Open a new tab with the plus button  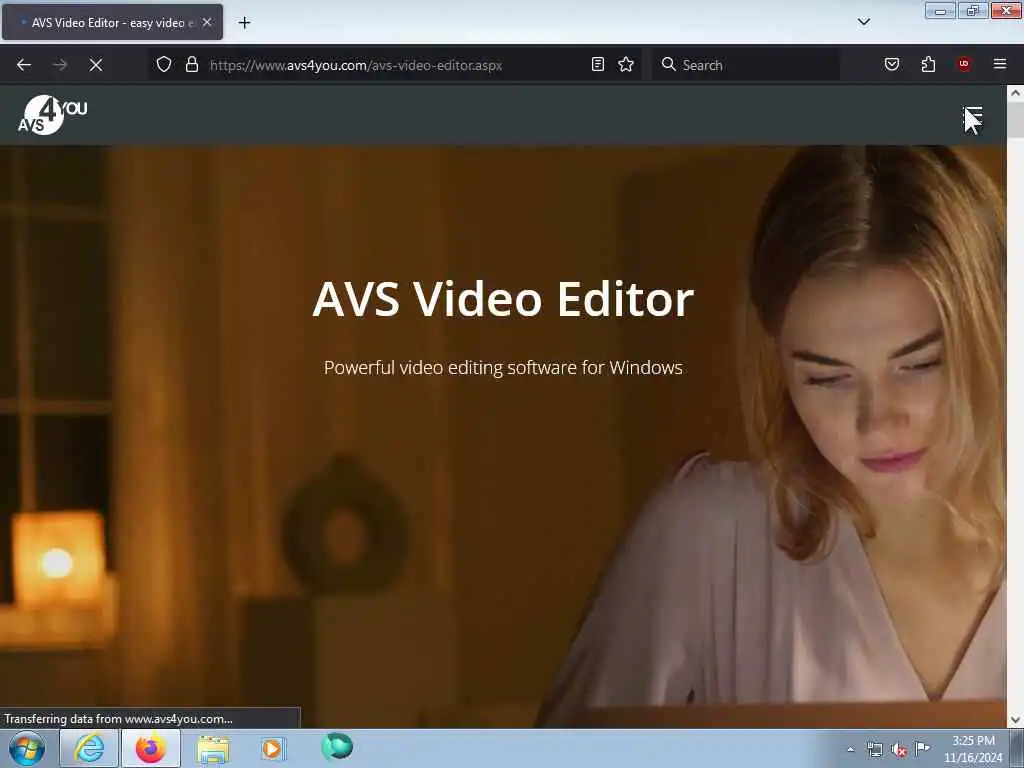click(x=244, y=23)
